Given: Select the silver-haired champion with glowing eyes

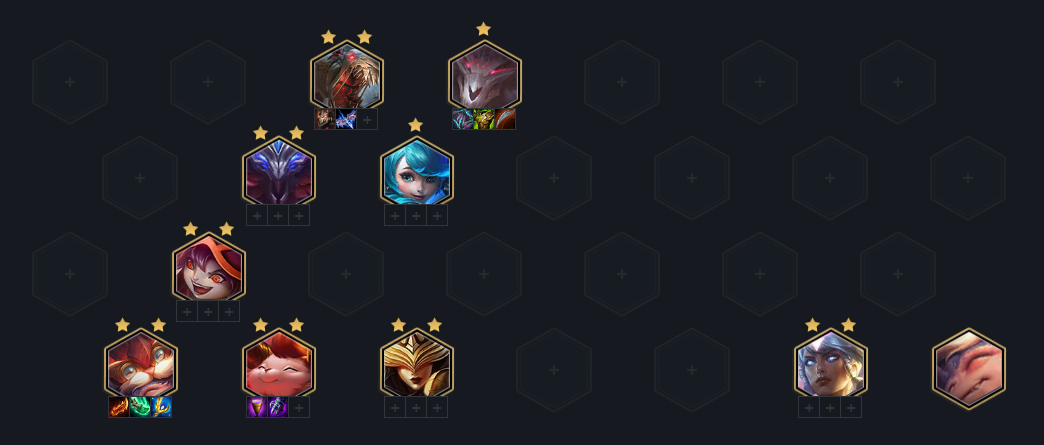Looking at the screenshot, I should (x=830, y=363).
